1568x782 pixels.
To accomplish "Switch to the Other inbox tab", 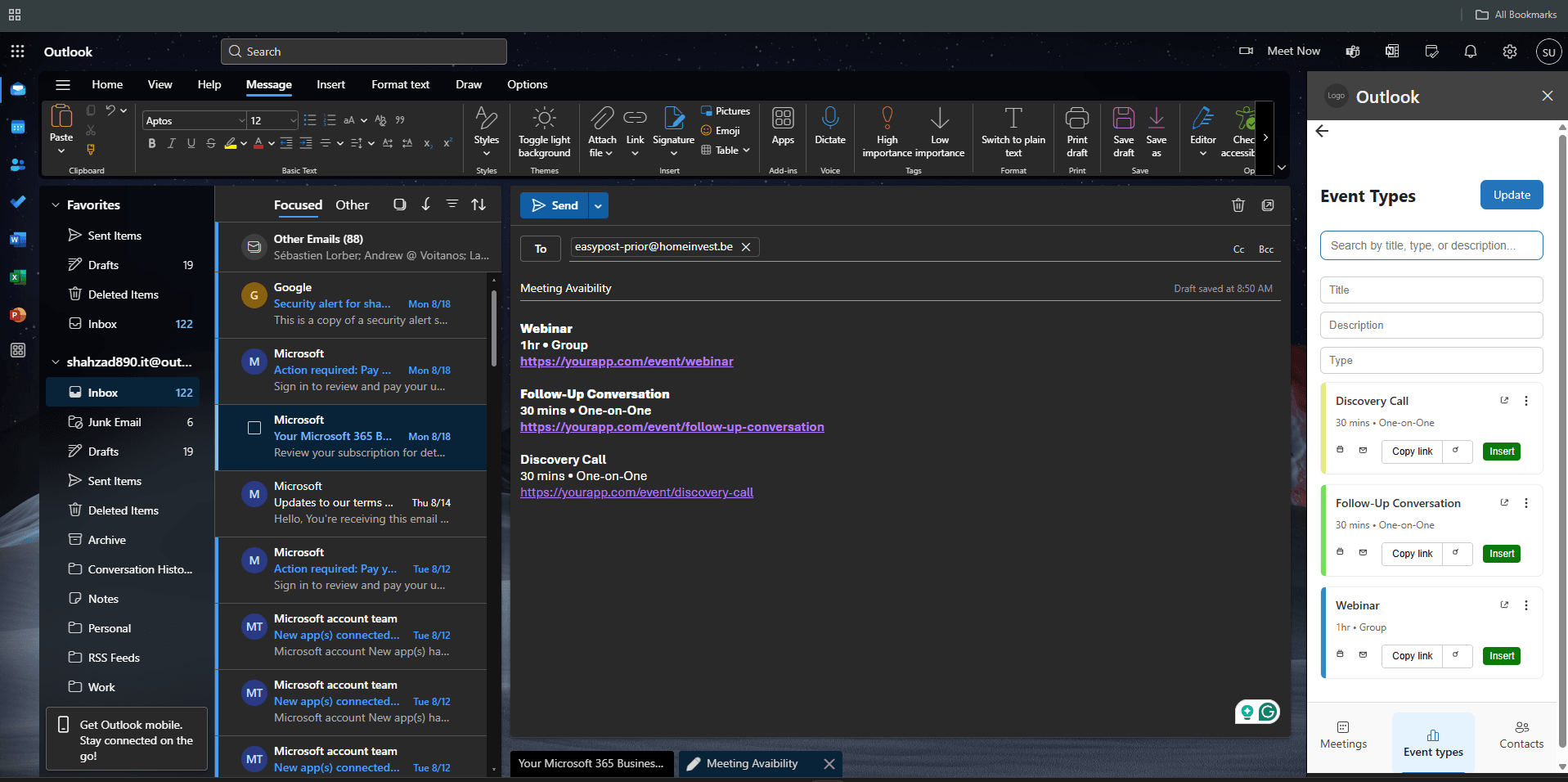I will [x=352, y=205].
